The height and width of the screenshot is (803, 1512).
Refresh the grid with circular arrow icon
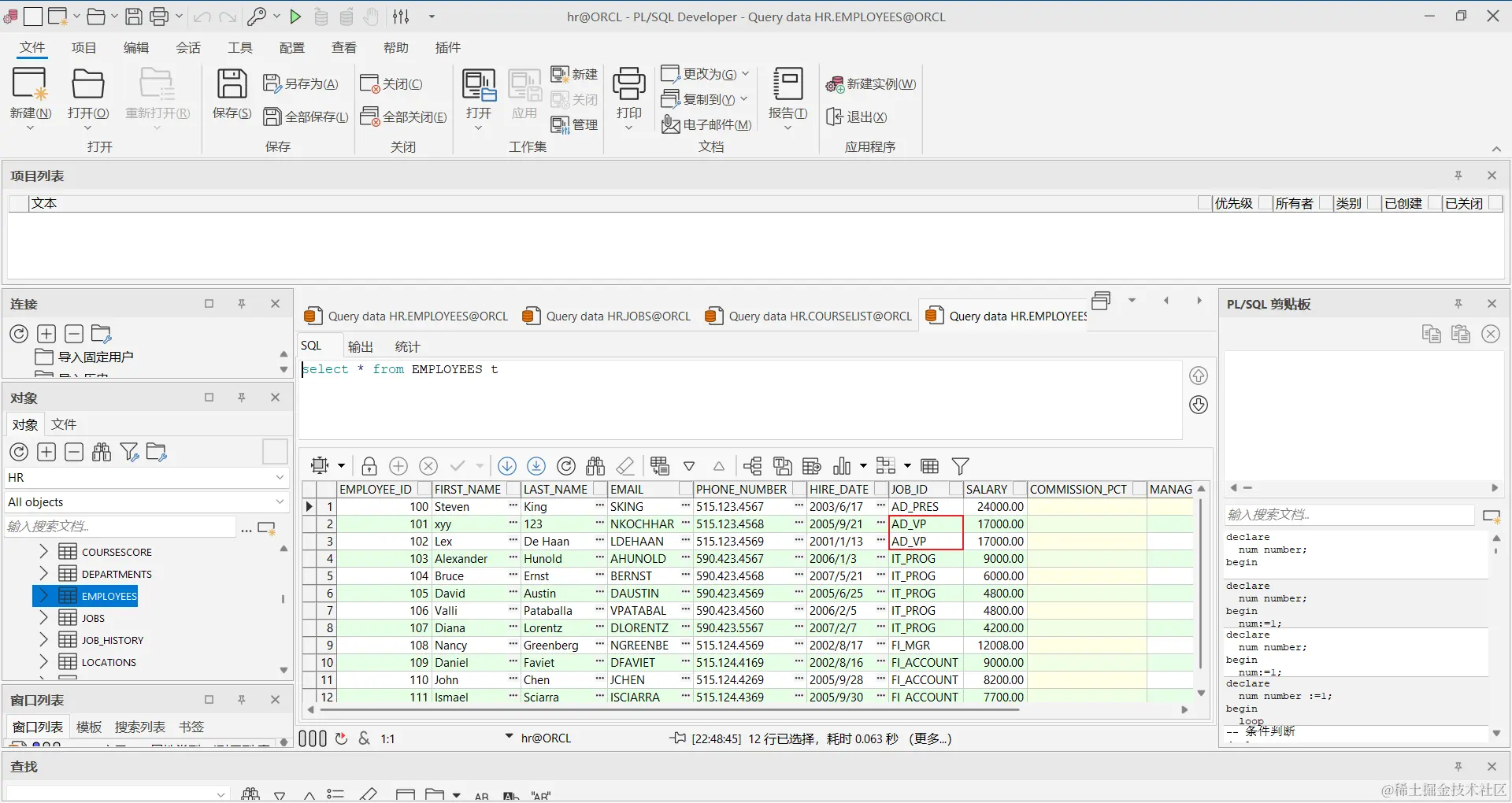(566, 466)
